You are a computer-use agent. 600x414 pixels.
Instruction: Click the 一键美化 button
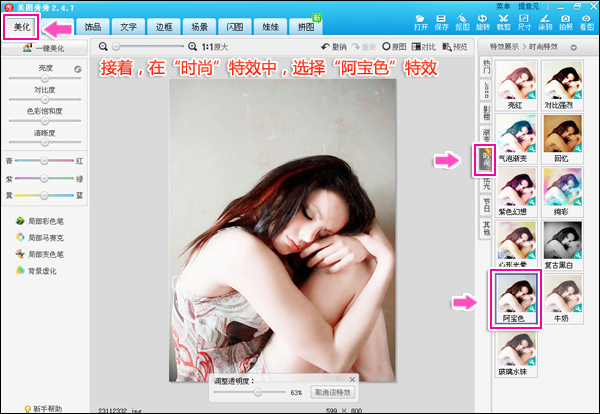coord(40,47)
